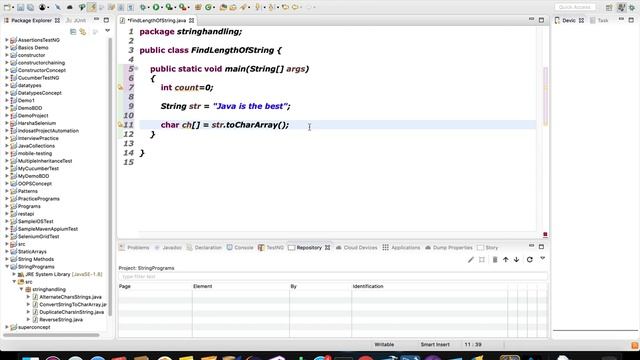Click the Run green play icon
The width and height of the screenshot is (640, 360).
click(156, 7)
